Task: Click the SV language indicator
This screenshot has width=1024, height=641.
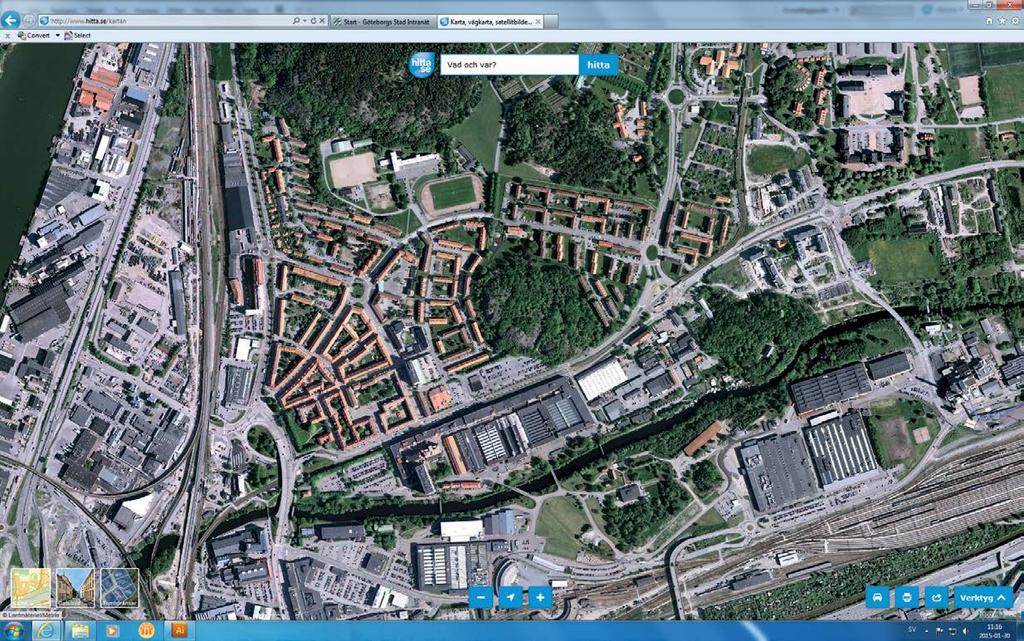Action: (x=912, y=630)
